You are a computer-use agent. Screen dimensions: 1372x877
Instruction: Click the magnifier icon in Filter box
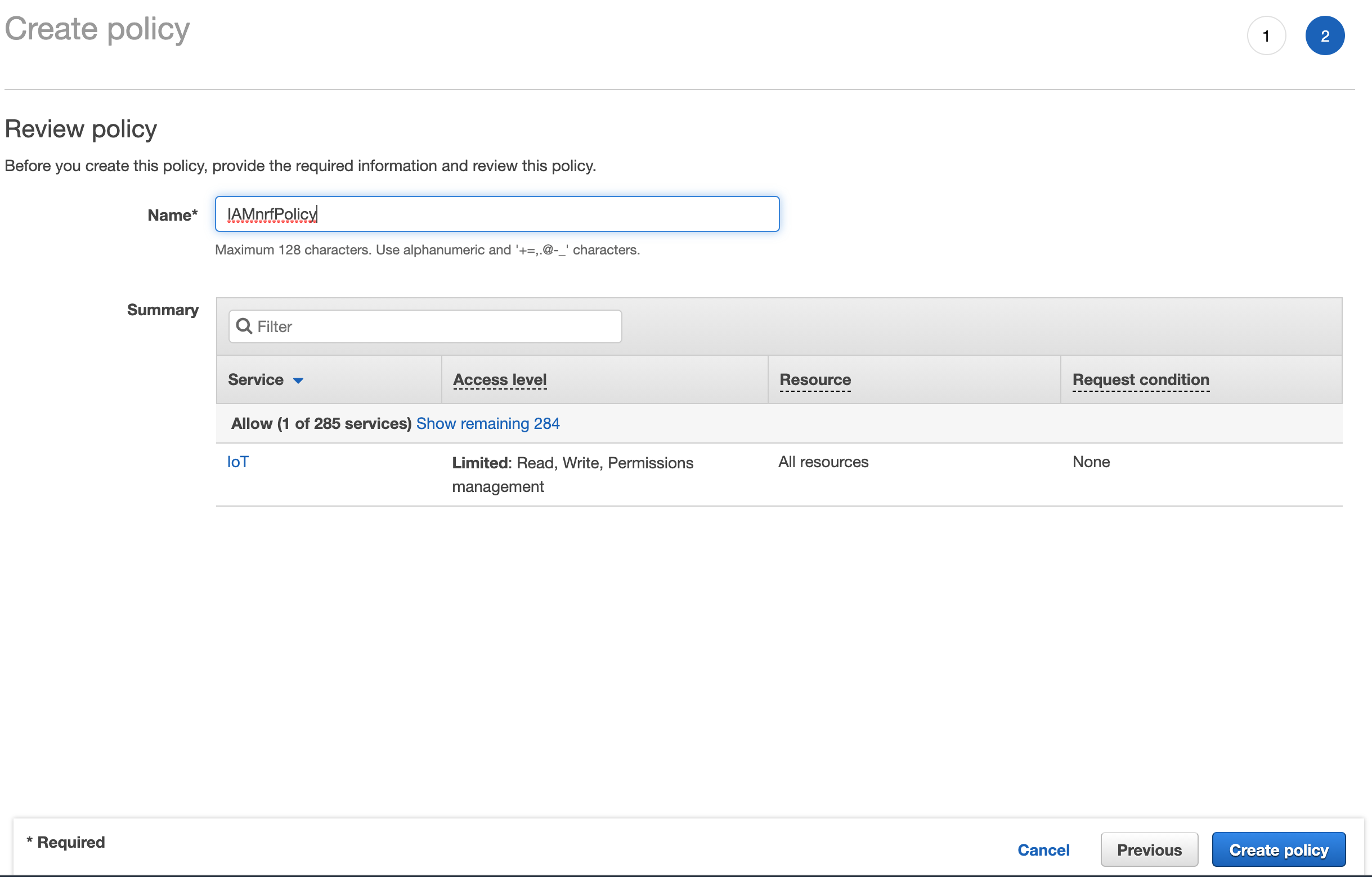(x=244, y=326)
